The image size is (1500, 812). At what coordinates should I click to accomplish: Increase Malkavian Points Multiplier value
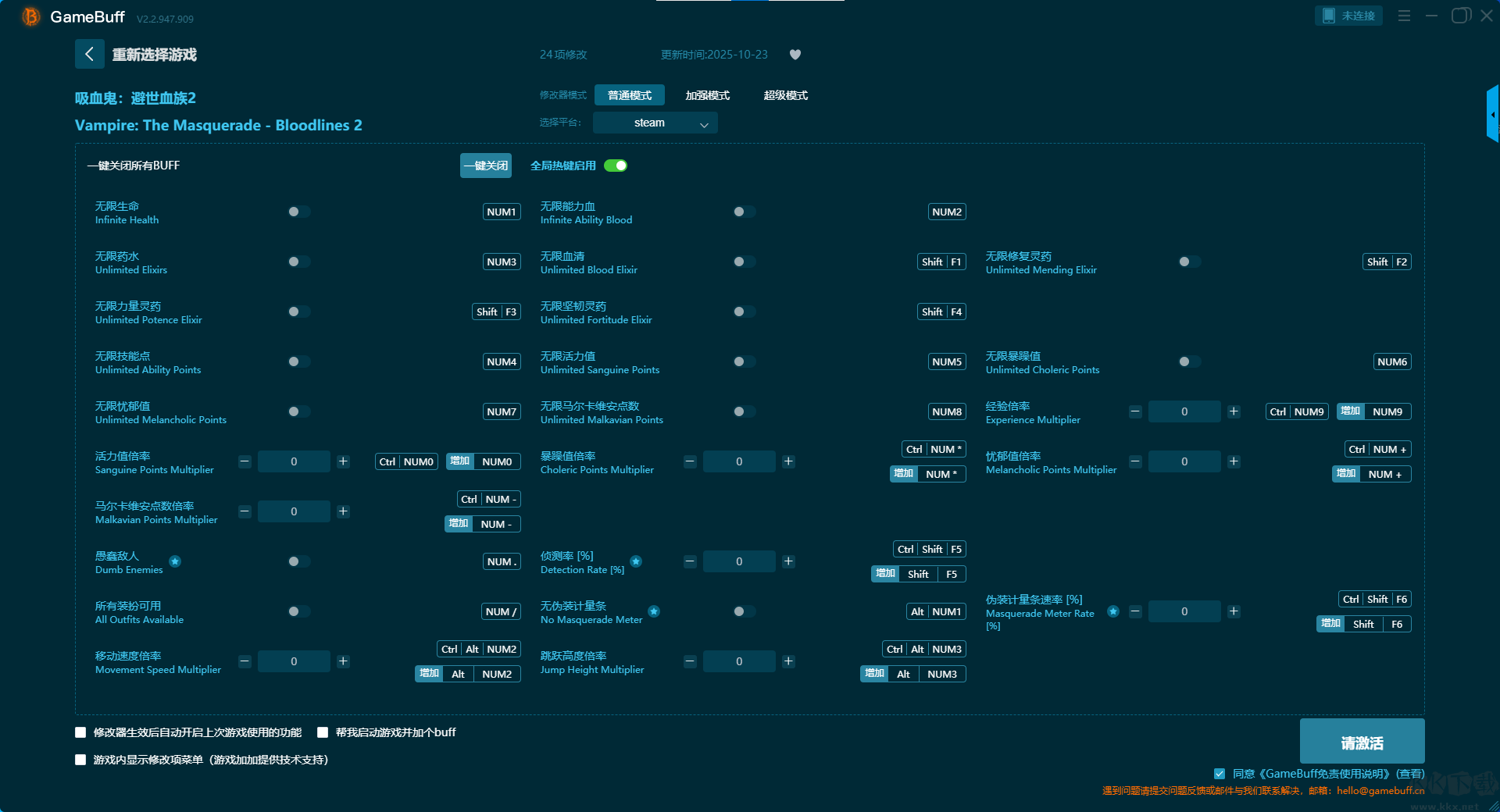(343, 511)
